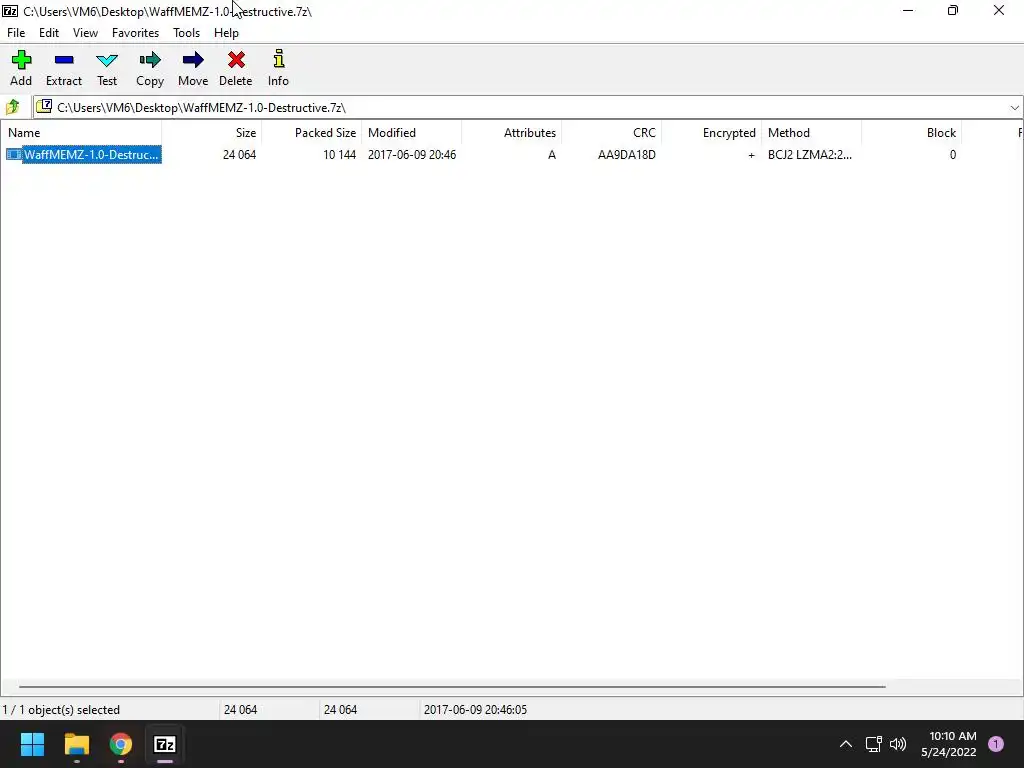Show hidden system tray icons
The width and height of the screenshot is (1024, 768).
tap(846, 744)
